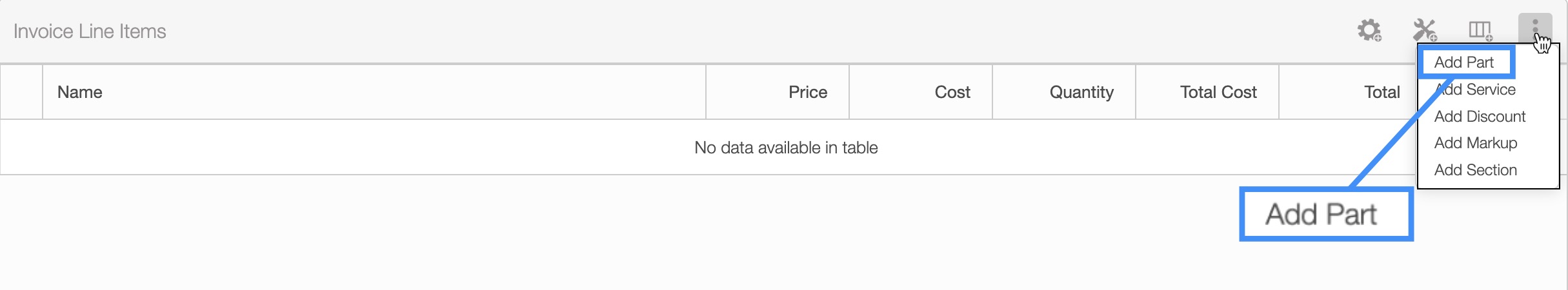Click the Price column header
1568x290 pixels.
click(x=807, y=92)
